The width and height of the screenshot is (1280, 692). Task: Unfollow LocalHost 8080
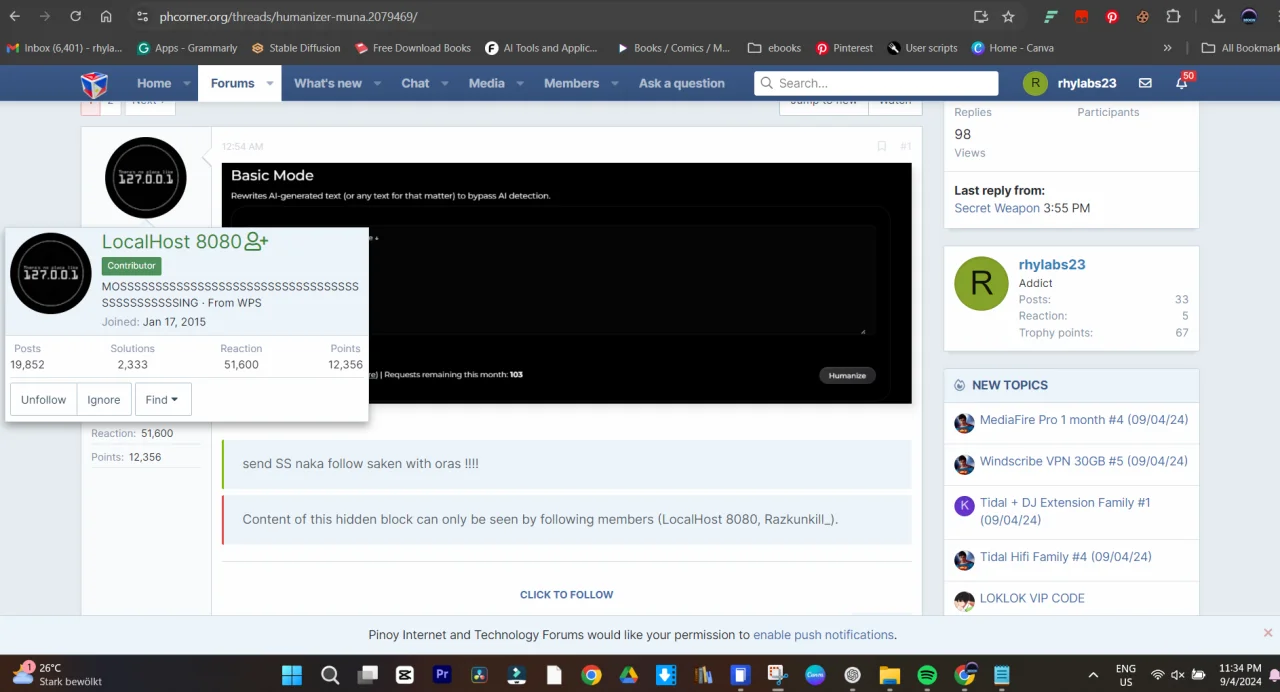43,399
